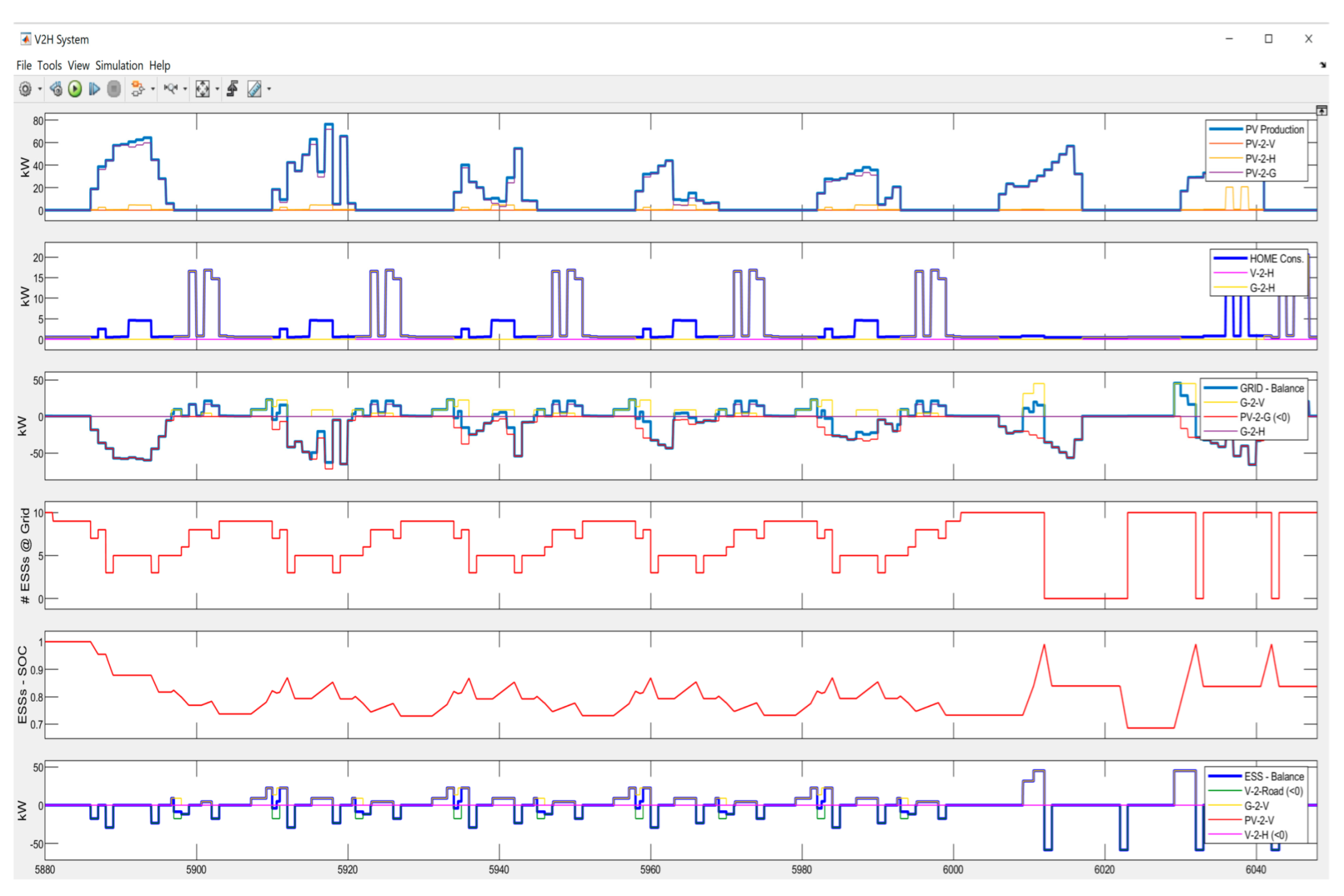Click the grayed Stop simulation button
Viewport: 1344px width, 896px height.
[x=114, y=89]
